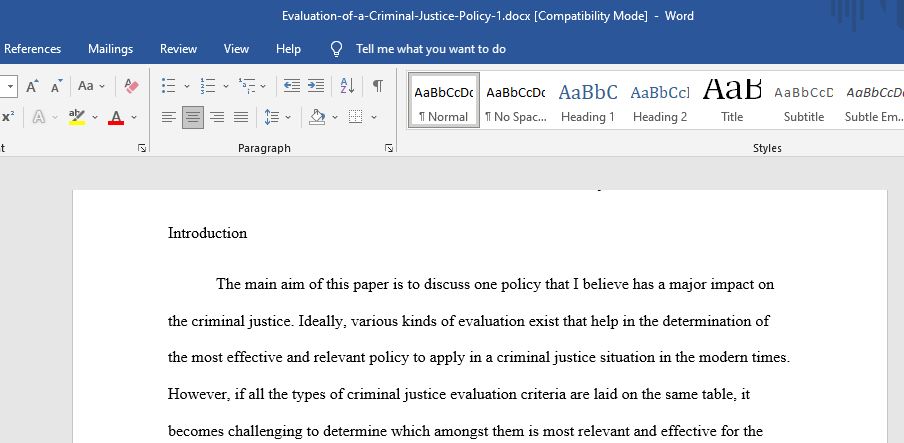Expand line spacing dropdown arrow
Image resolution: width=904 pixels, height=443 pixels.
coord(288,118)
